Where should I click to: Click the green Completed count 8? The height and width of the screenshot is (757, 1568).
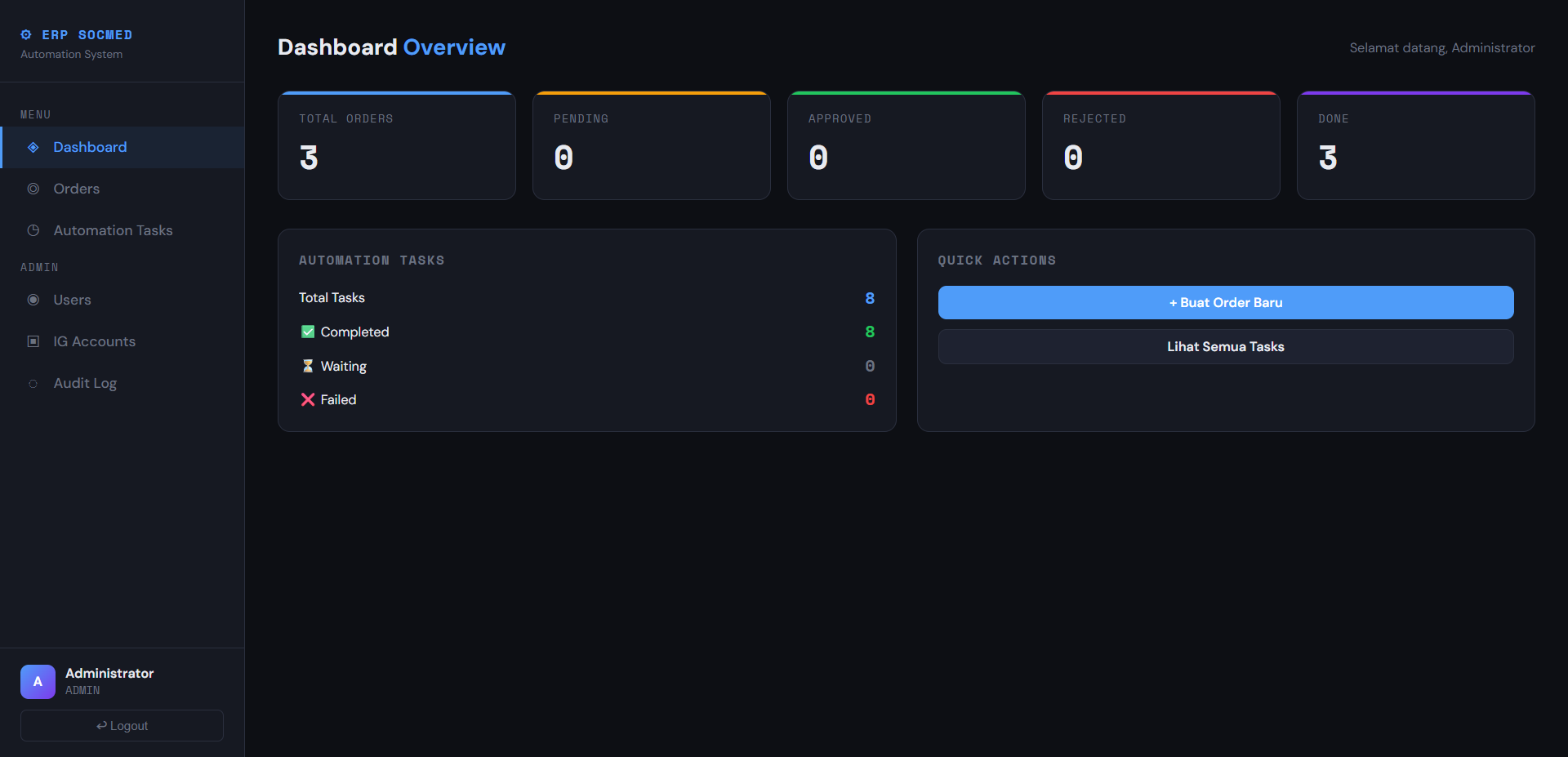(870, 332)
